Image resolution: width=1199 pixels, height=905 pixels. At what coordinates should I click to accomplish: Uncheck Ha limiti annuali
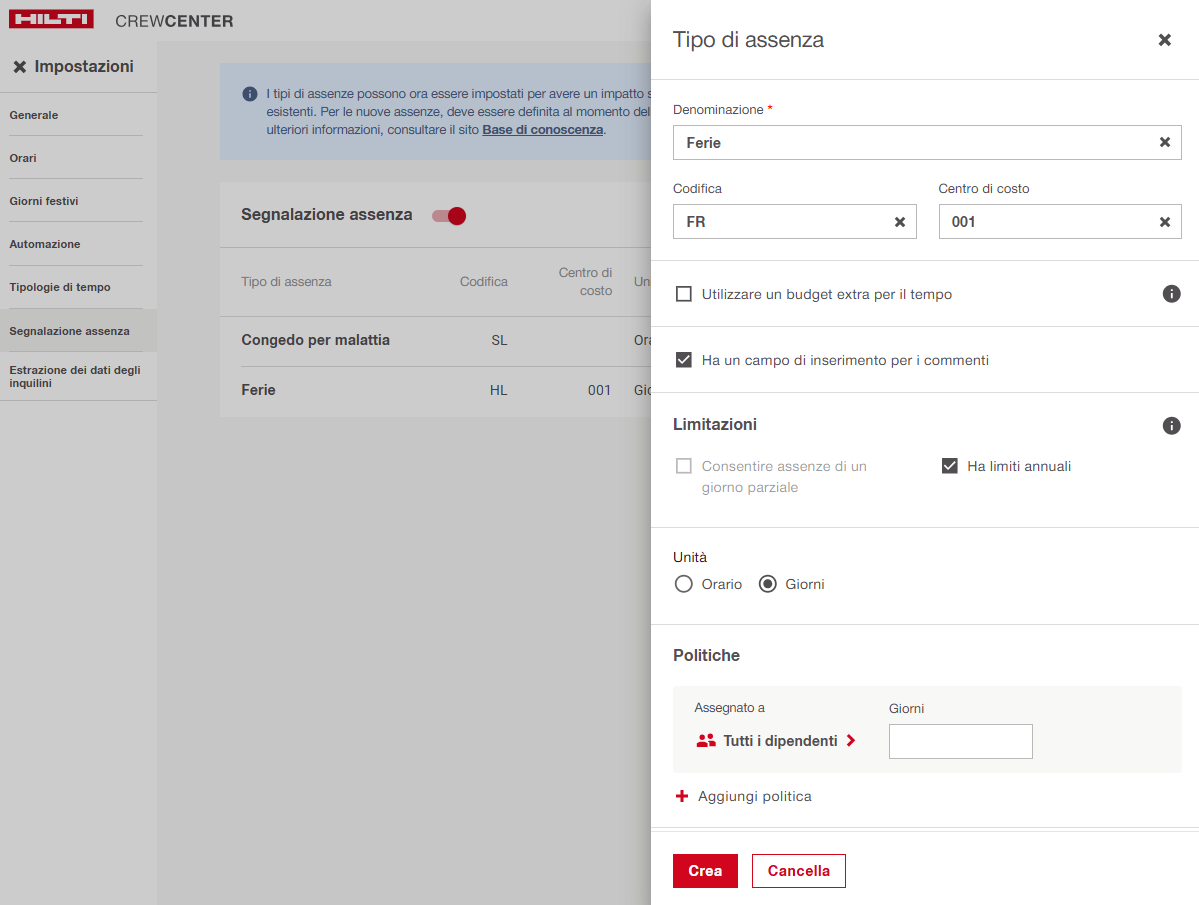(950, 466)
